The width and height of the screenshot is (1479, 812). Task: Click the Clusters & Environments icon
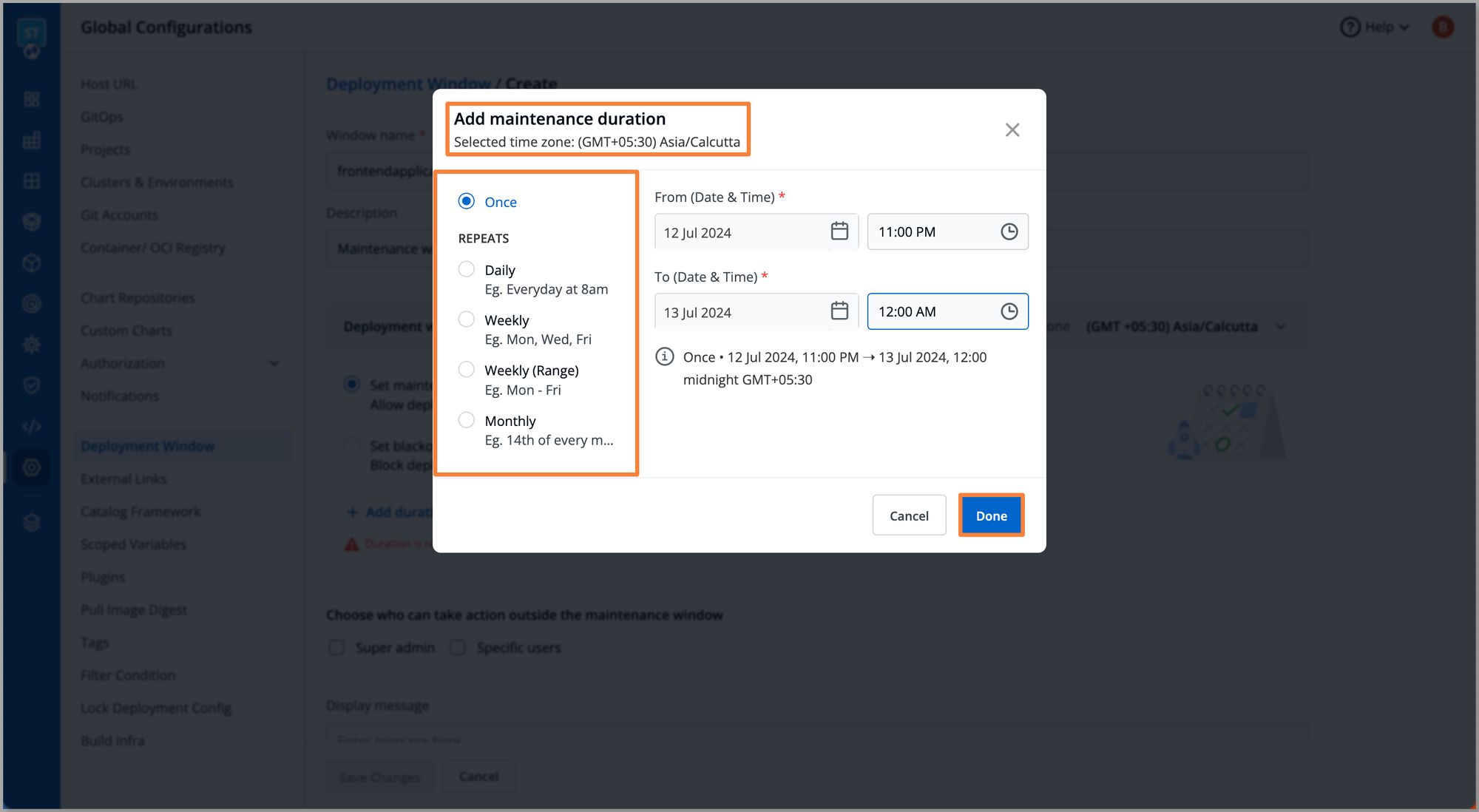pos(157,182)
